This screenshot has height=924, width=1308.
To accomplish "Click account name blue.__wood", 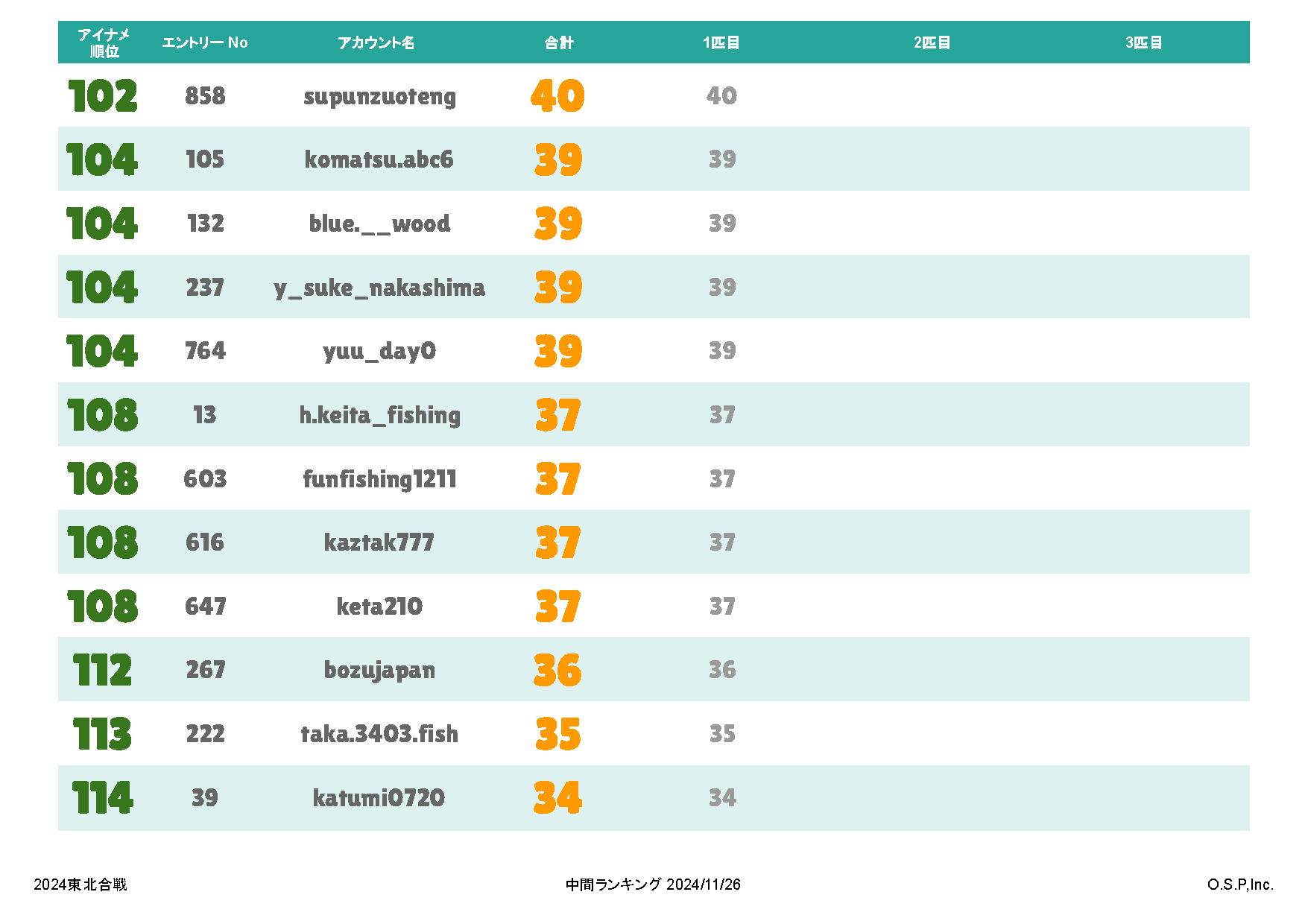I will click(379, 224).
